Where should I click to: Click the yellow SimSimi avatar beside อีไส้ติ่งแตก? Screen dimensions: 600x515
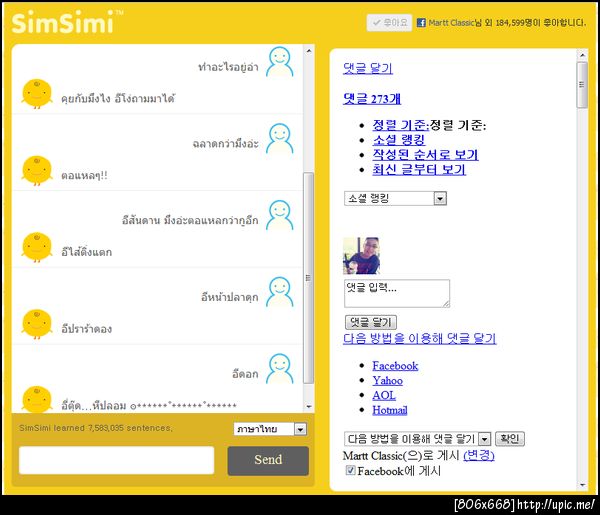[37, 248]
